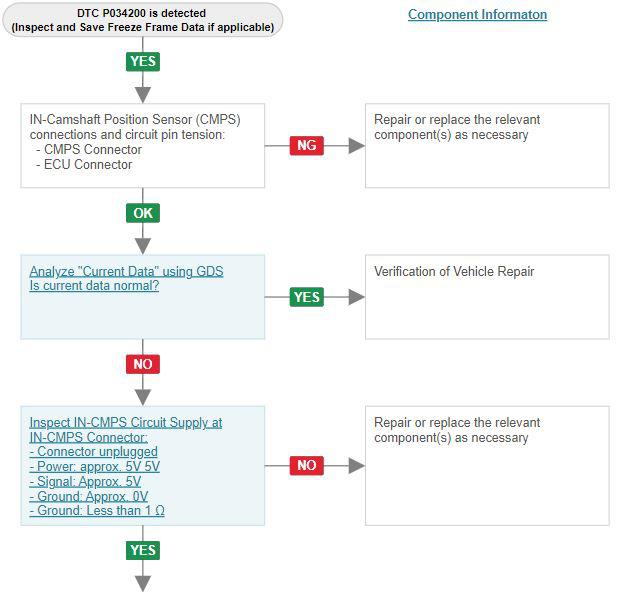Click the red NO badge below the Analyze Current Data box
619x593 pixels.
pyautogui.click(x=143, y=364)
